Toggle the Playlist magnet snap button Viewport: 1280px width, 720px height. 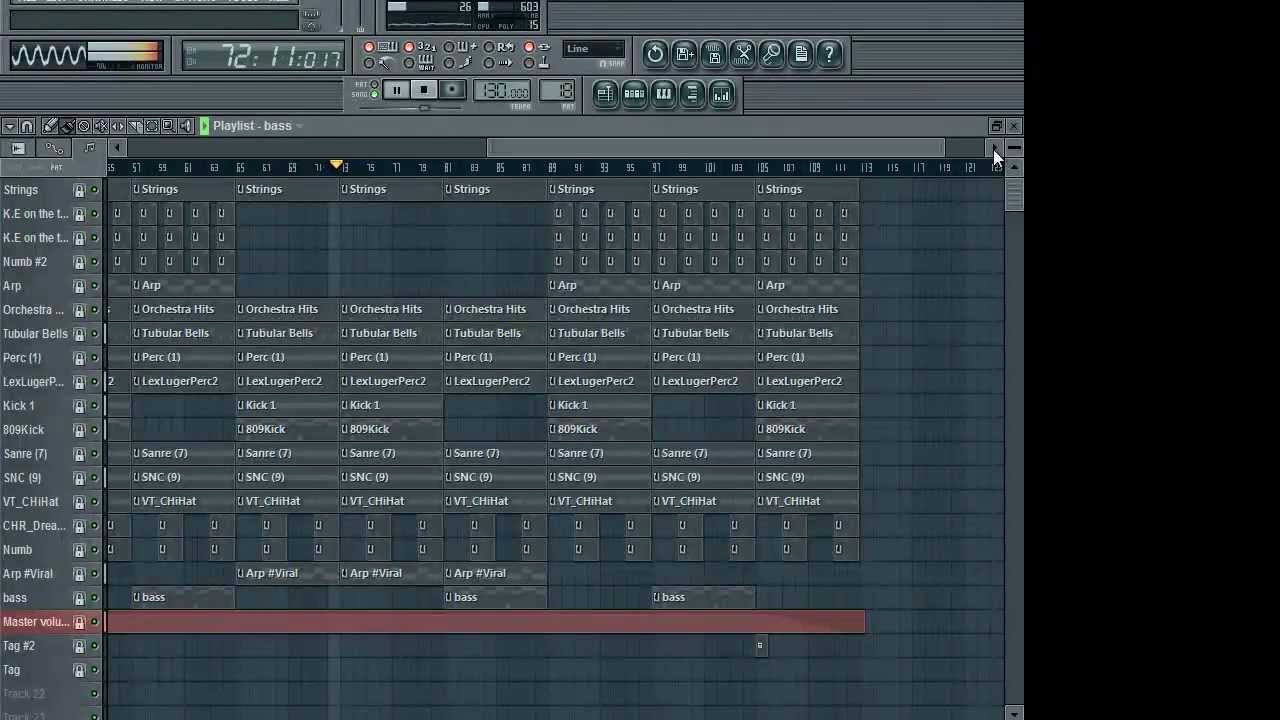point(27,126)
